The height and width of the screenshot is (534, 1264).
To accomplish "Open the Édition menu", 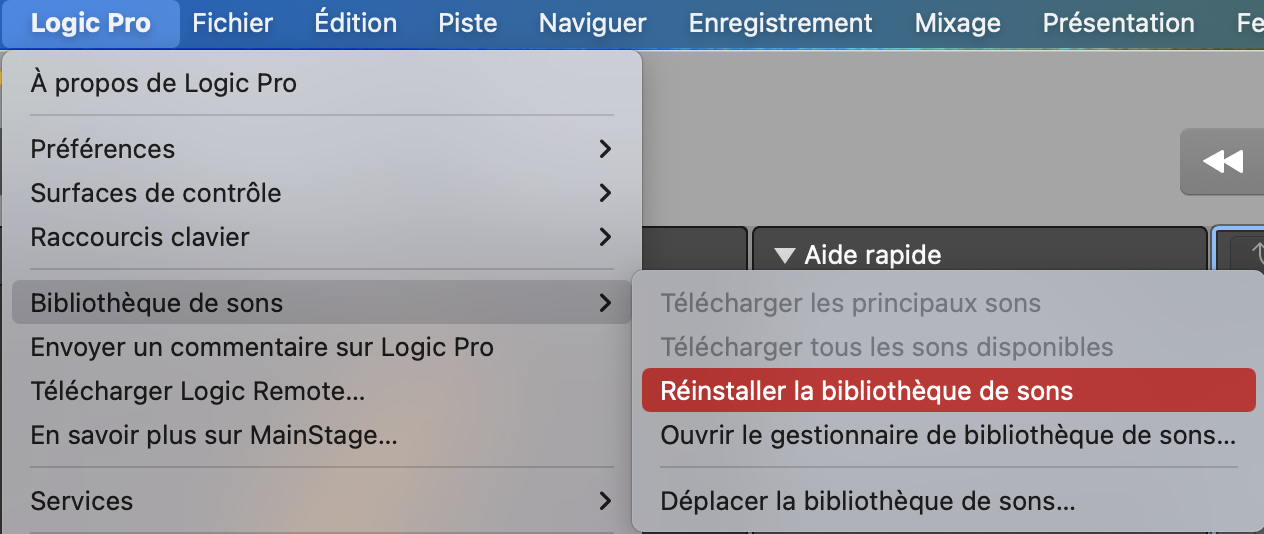I will pos(355,23).
